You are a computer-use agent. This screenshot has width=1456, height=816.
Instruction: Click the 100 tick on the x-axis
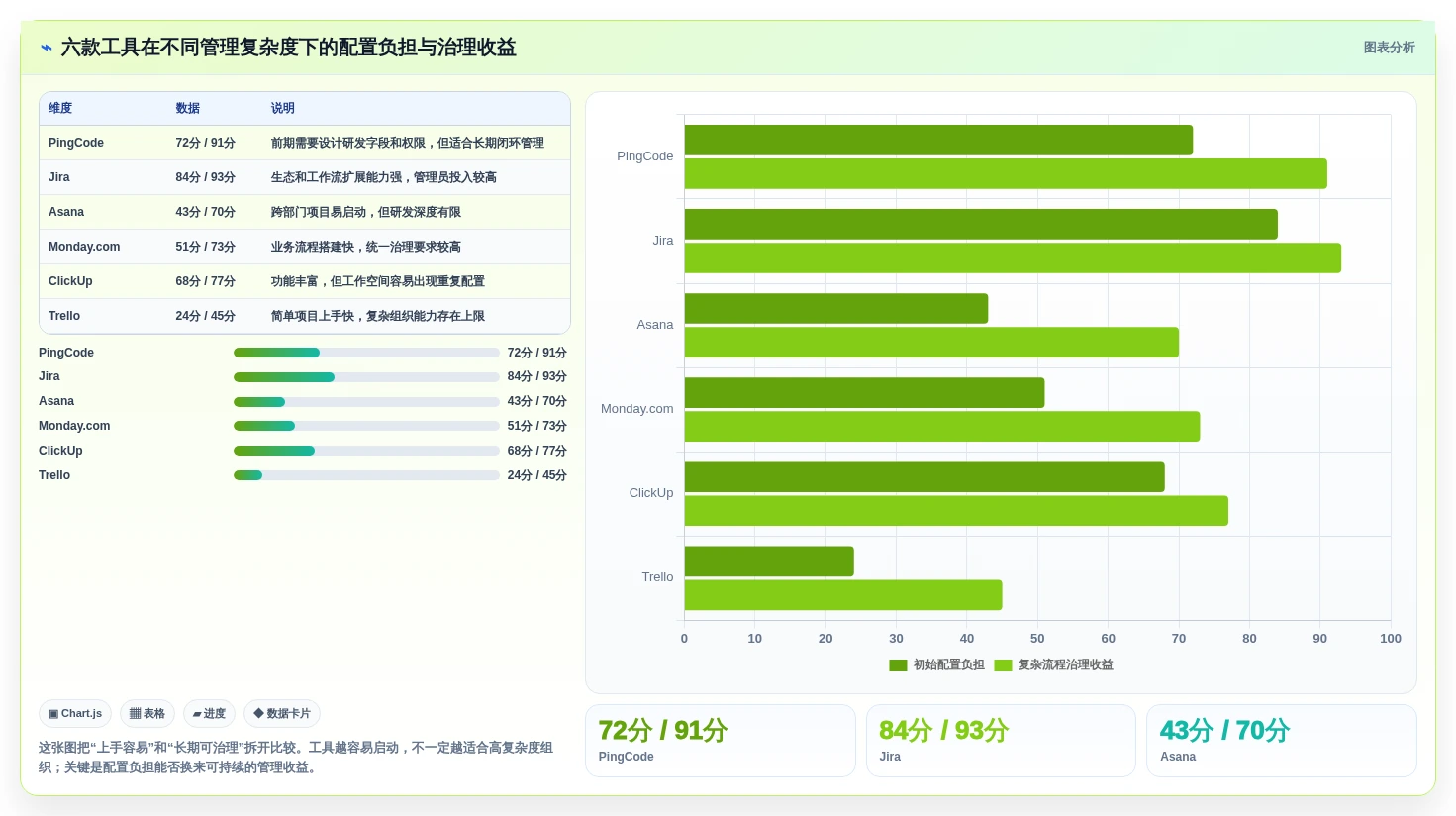pyautogui.click(x=1391, y=639)
